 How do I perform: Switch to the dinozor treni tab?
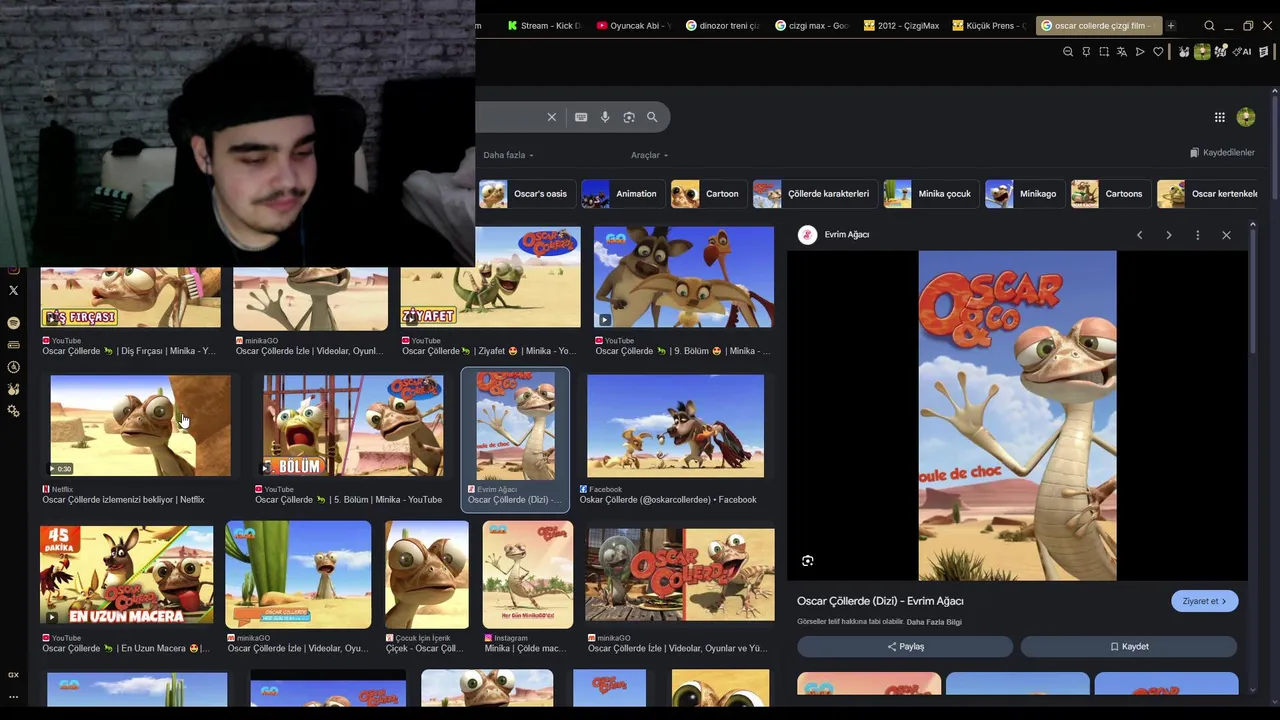pos(723,26)
